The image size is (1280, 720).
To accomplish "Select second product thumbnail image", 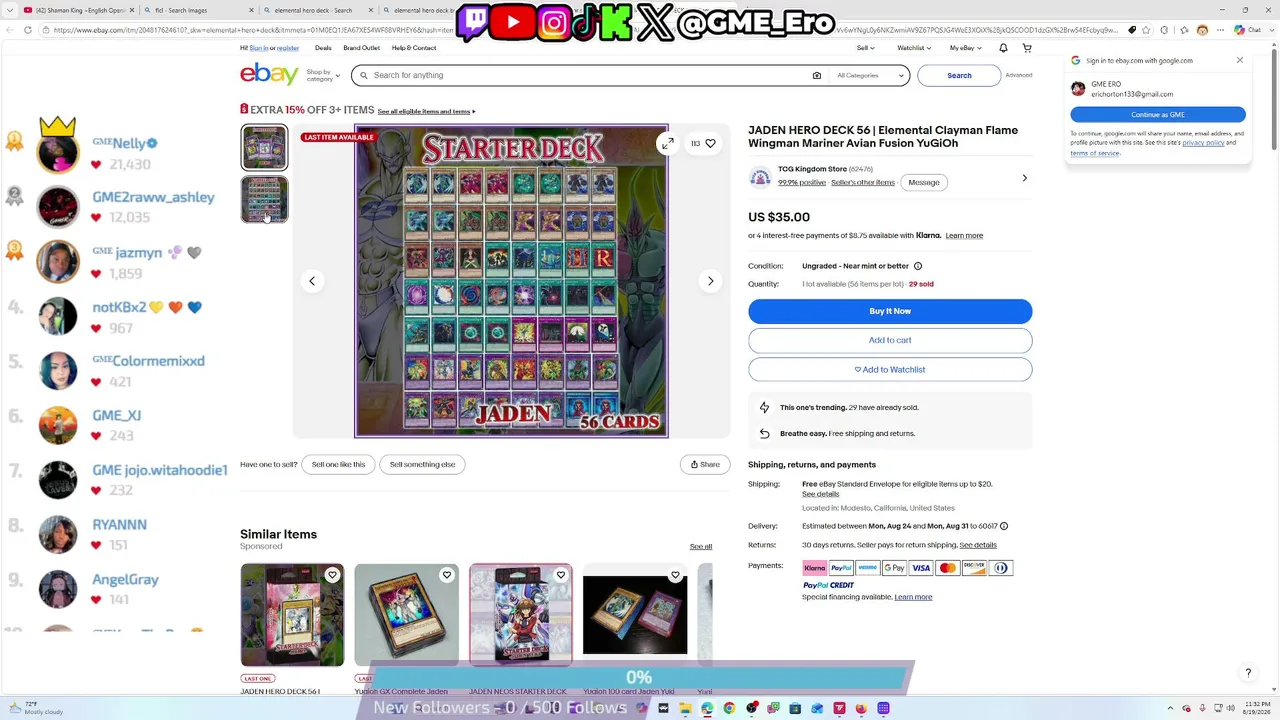I will point(264,200).
